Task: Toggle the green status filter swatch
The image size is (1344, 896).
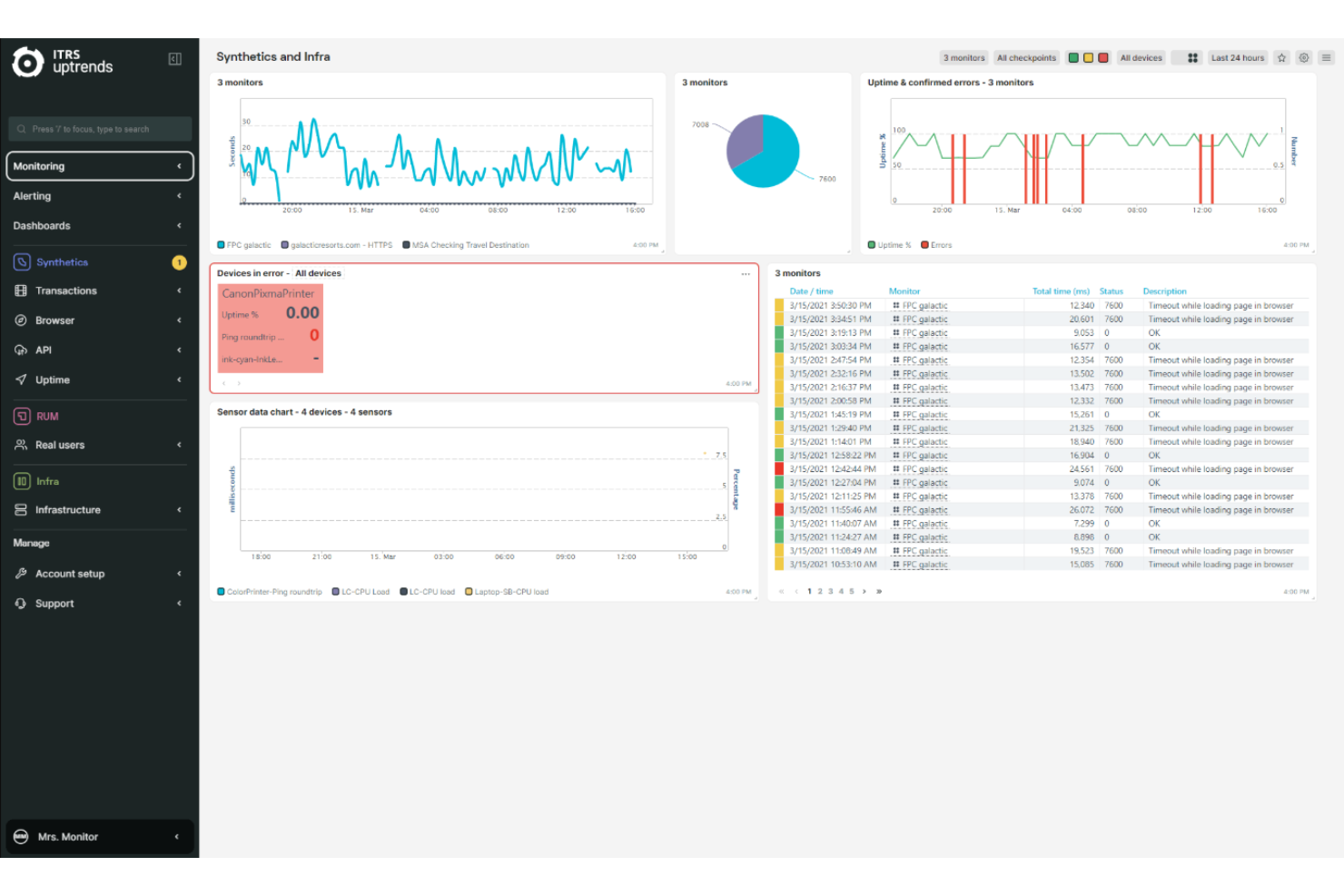Action: coord(1074,57)
